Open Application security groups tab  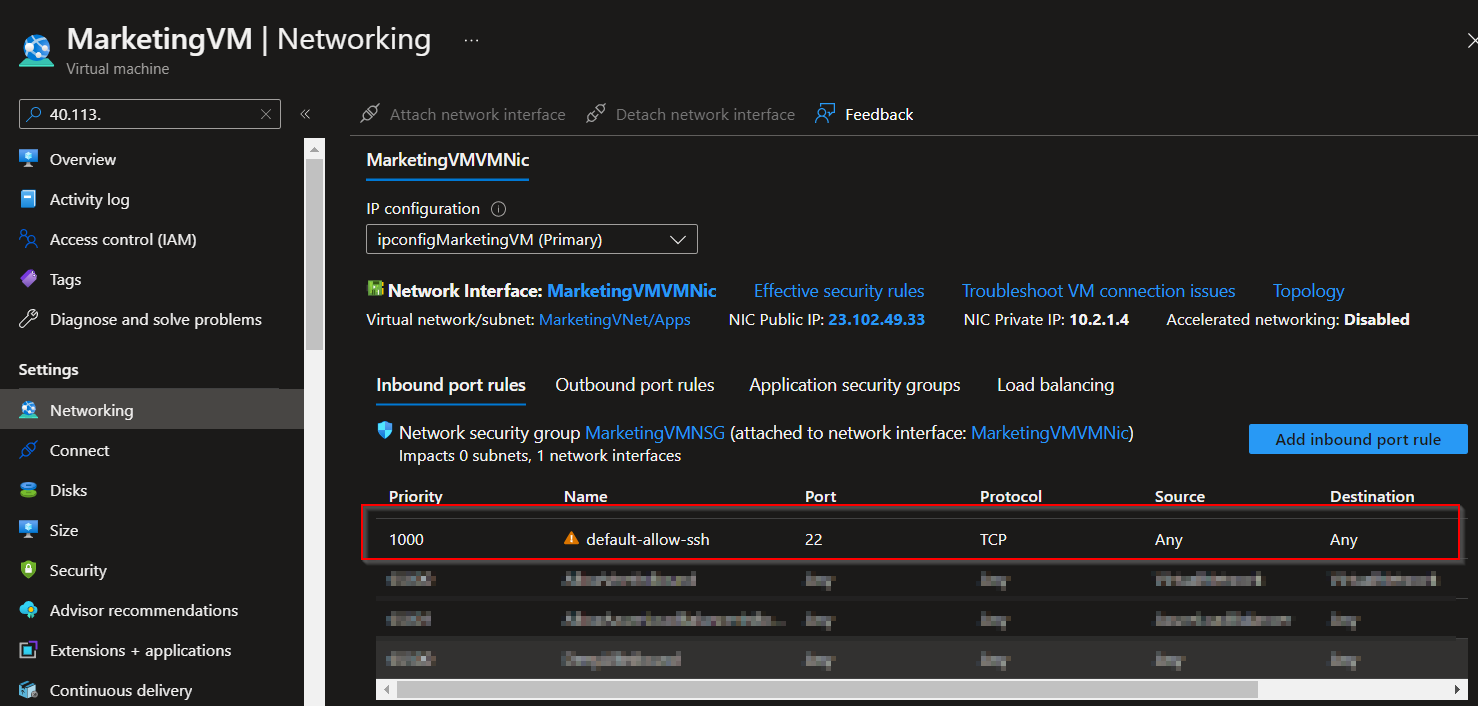pos(855,385)
